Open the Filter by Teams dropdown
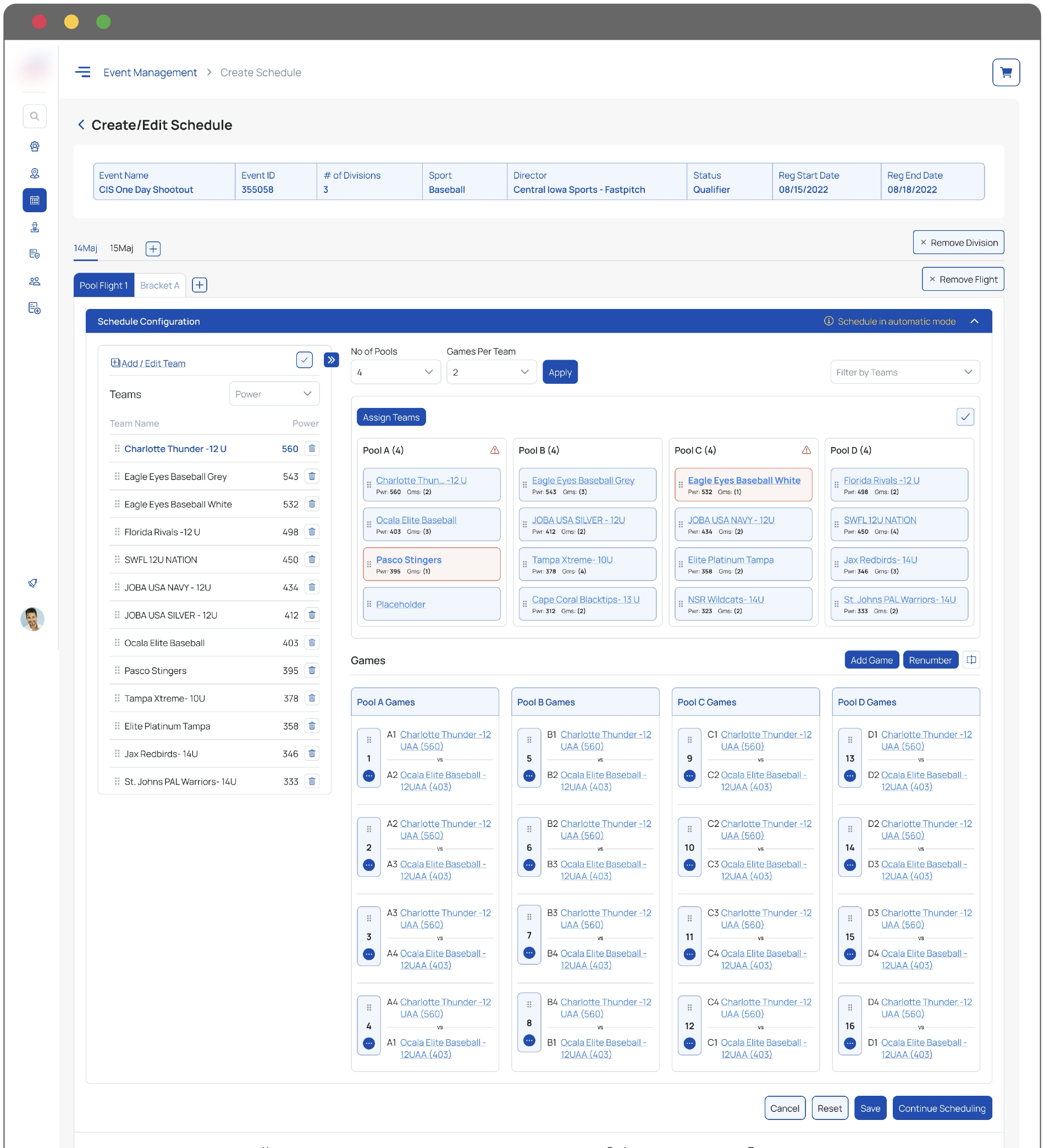This screenshot has height=1148, width=1044. coord(904,372)
